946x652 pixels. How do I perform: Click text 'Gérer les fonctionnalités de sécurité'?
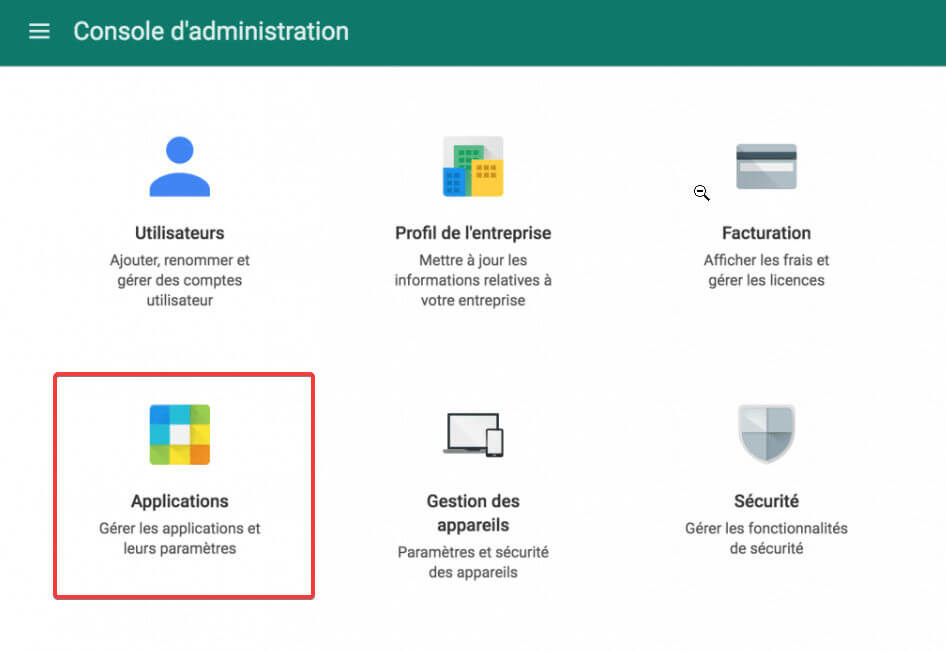point(766,538)
